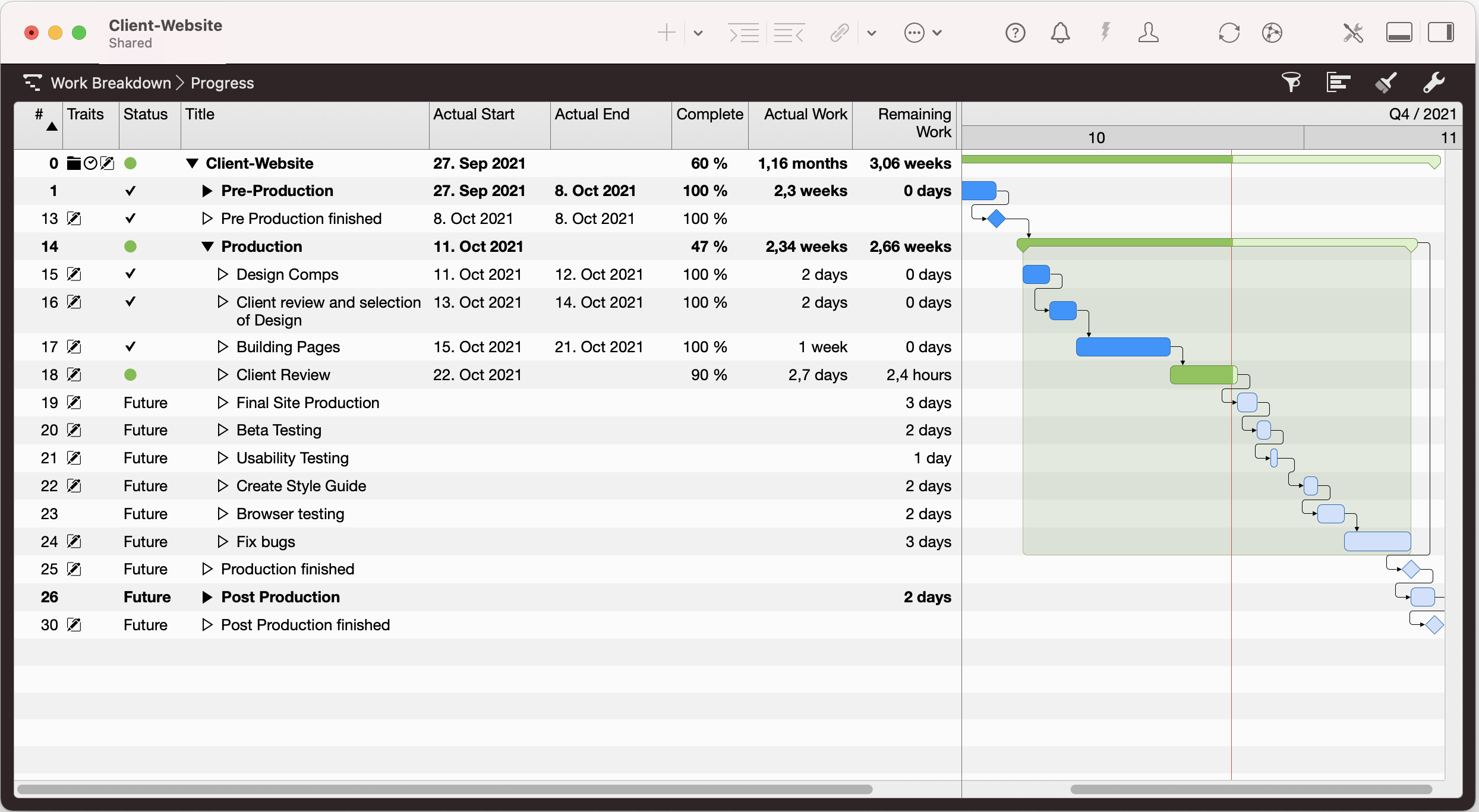Open the notifications bell icon

(x=1060, y=33)
